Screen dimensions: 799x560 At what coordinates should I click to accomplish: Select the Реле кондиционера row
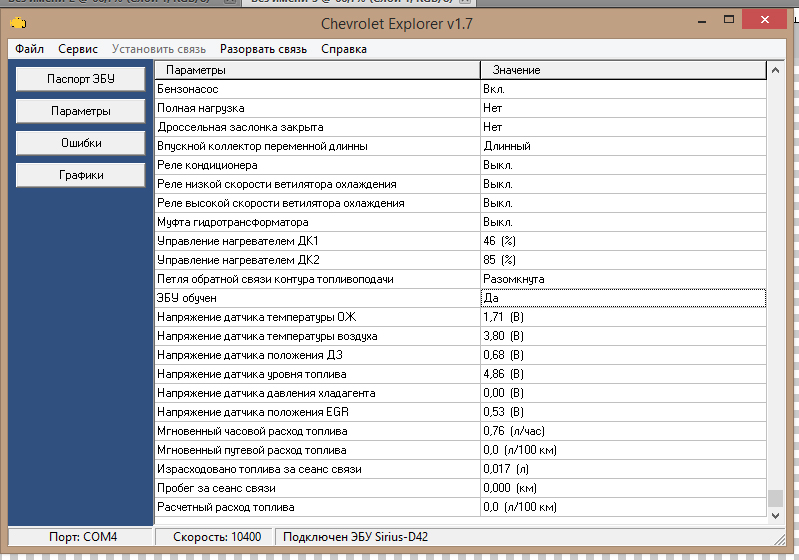(460, 165)
